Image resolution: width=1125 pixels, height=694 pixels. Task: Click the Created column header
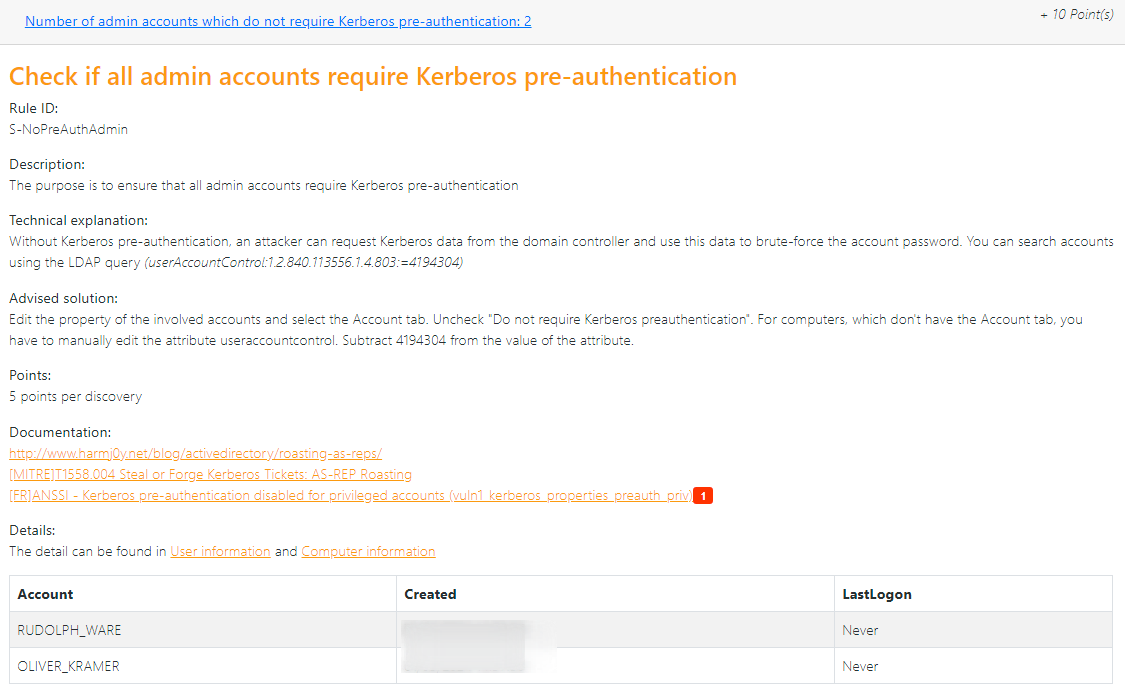point(430,594)
